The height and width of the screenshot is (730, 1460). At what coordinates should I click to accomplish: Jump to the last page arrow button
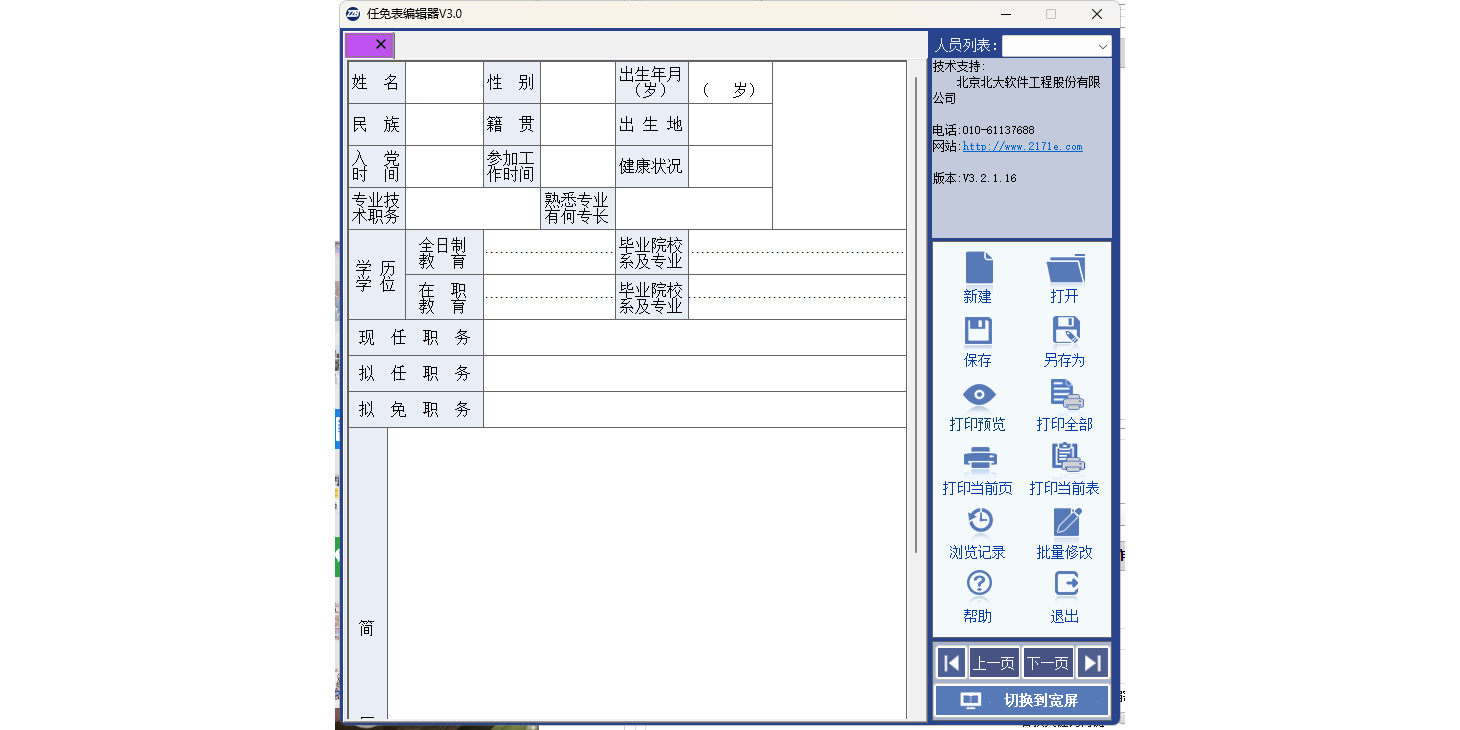click(1093, 663)
